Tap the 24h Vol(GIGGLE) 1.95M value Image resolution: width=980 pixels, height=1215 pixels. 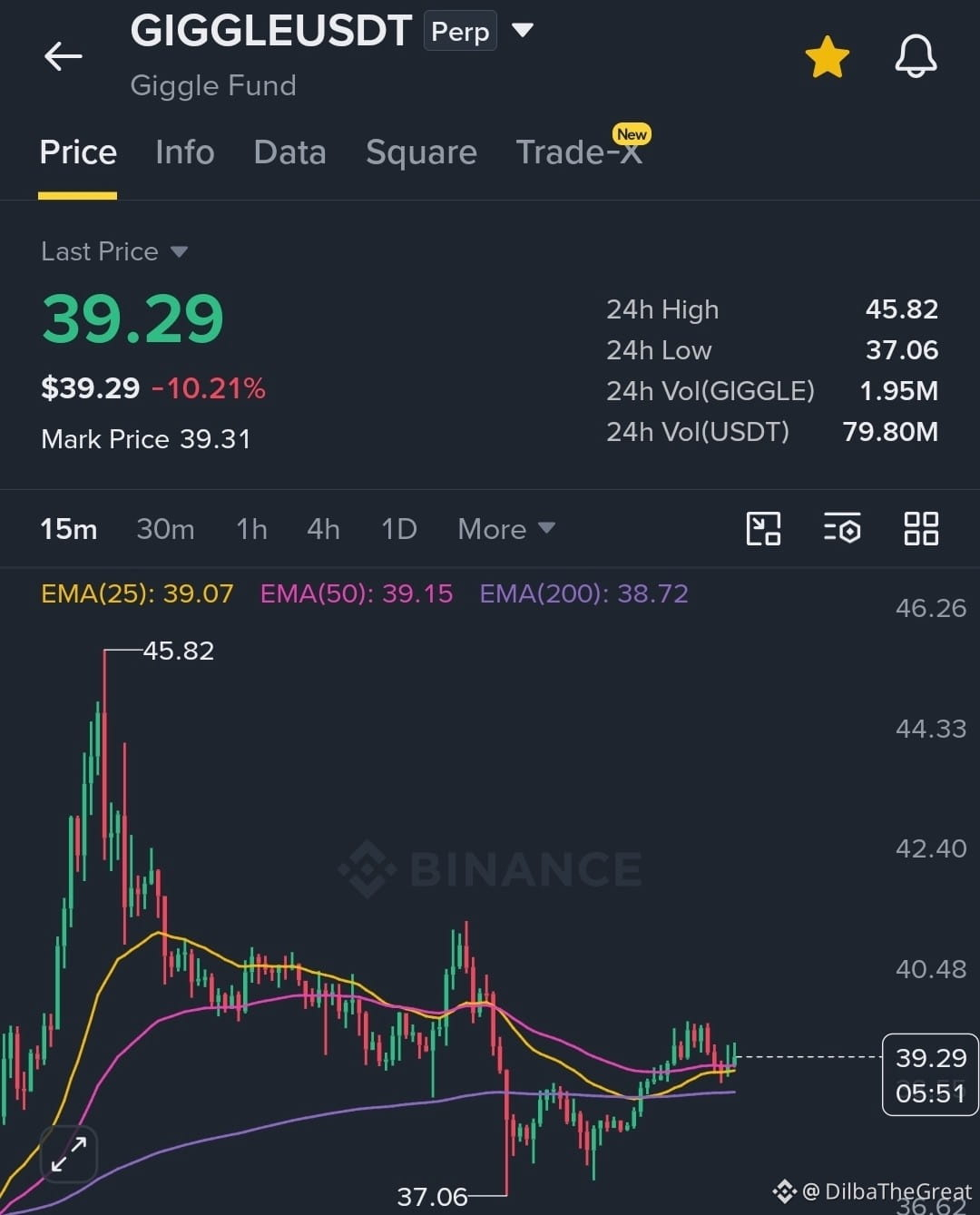pos(898,391)
